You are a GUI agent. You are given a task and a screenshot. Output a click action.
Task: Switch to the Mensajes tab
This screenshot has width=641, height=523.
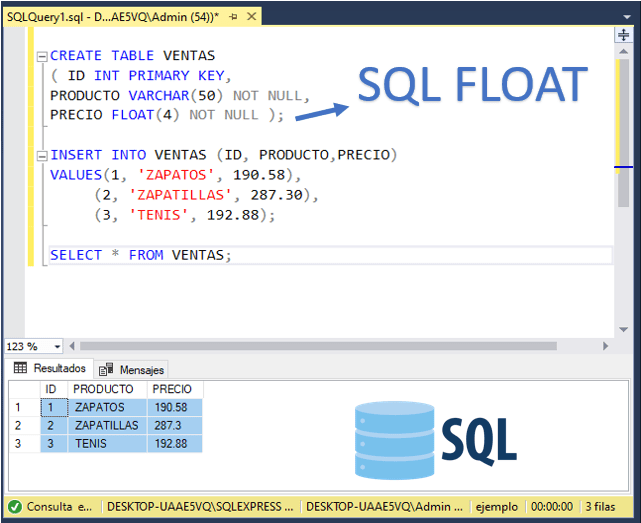click(140, 370)
